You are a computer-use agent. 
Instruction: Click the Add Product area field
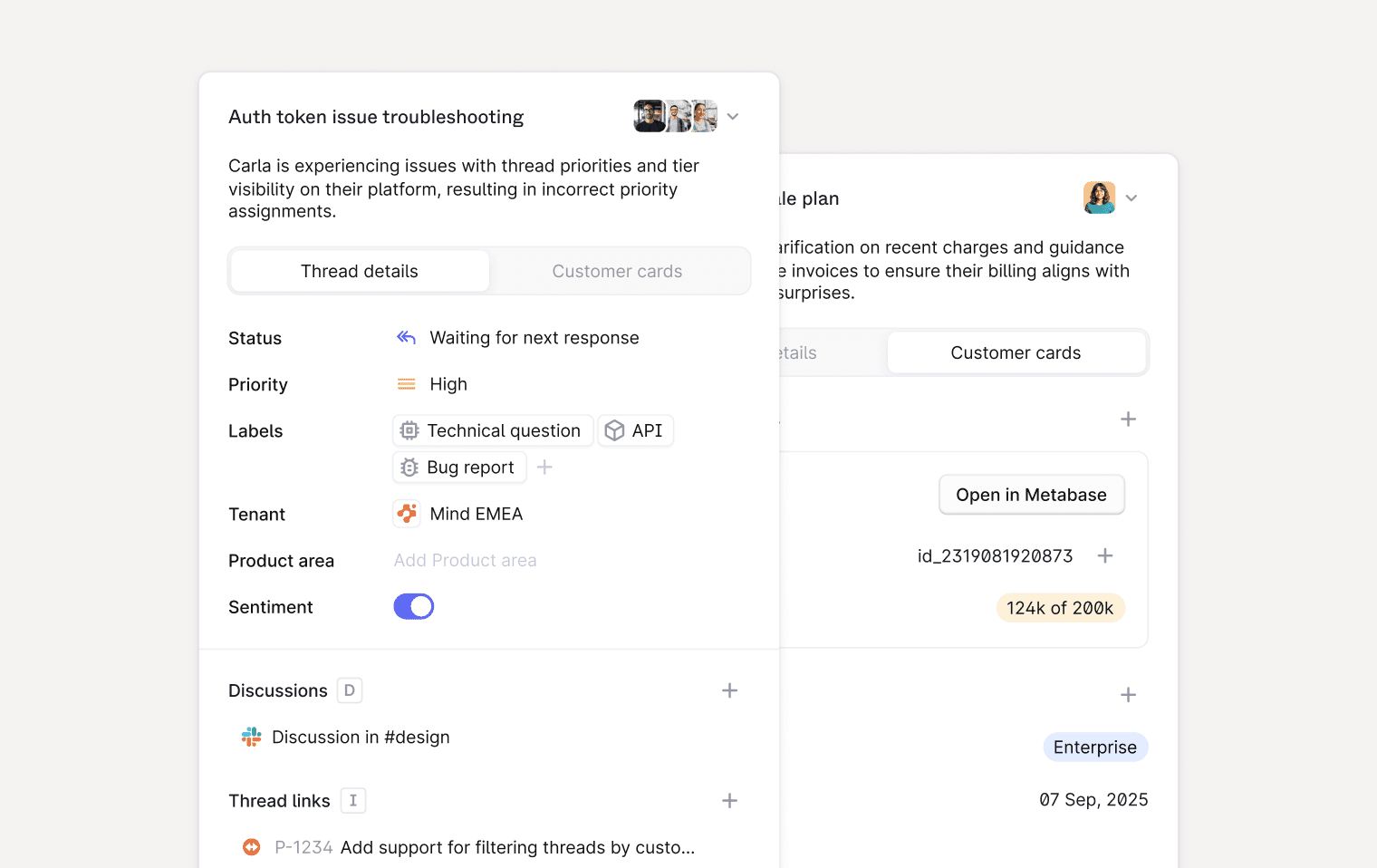click(x=465, y=561)
